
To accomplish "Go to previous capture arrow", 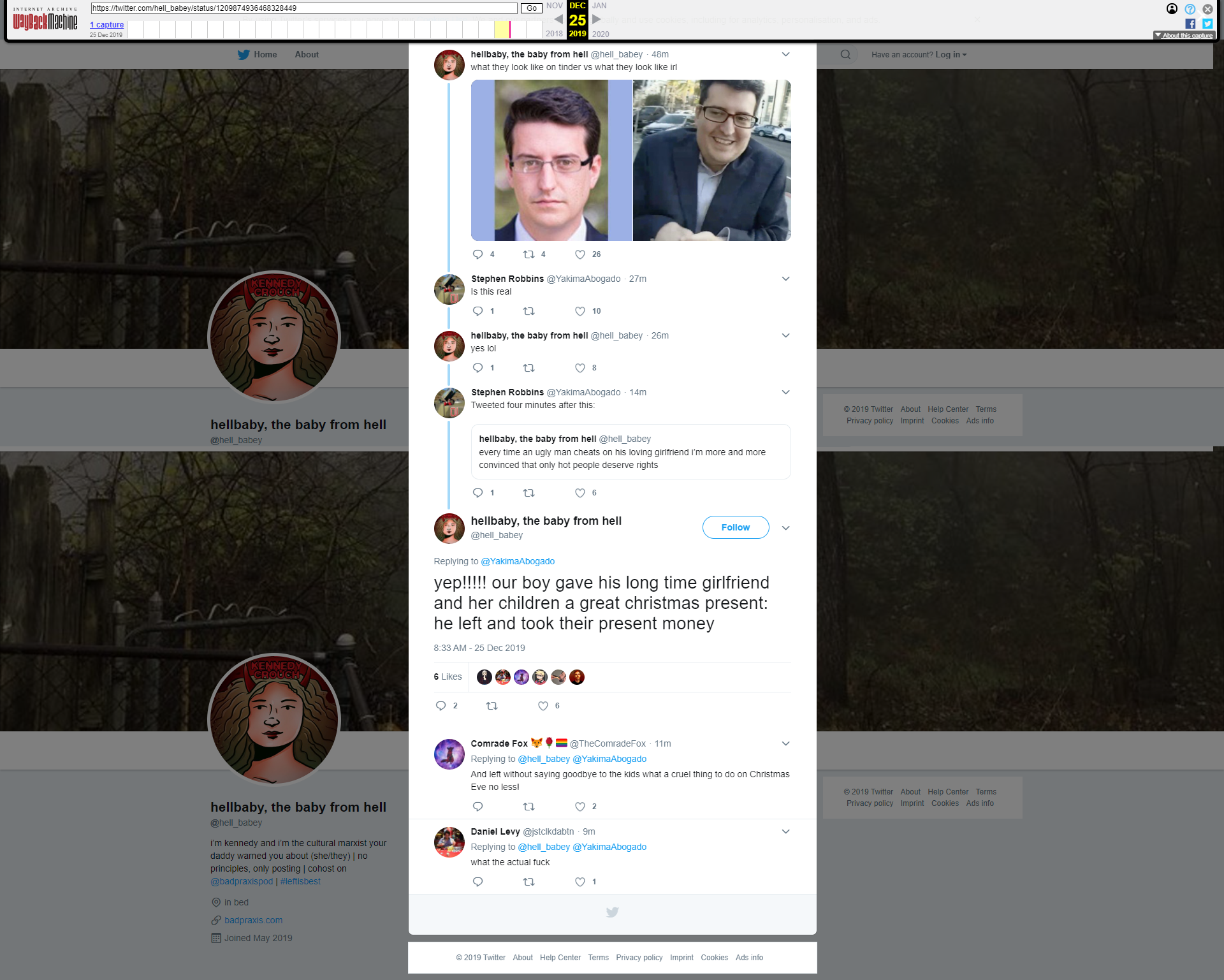I will [558, 19].
